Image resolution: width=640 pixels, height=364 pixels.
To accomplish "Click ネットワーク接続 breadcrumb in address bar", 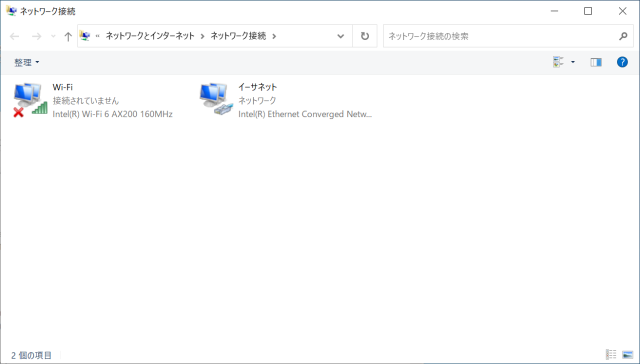I will (x=238, y=36).
